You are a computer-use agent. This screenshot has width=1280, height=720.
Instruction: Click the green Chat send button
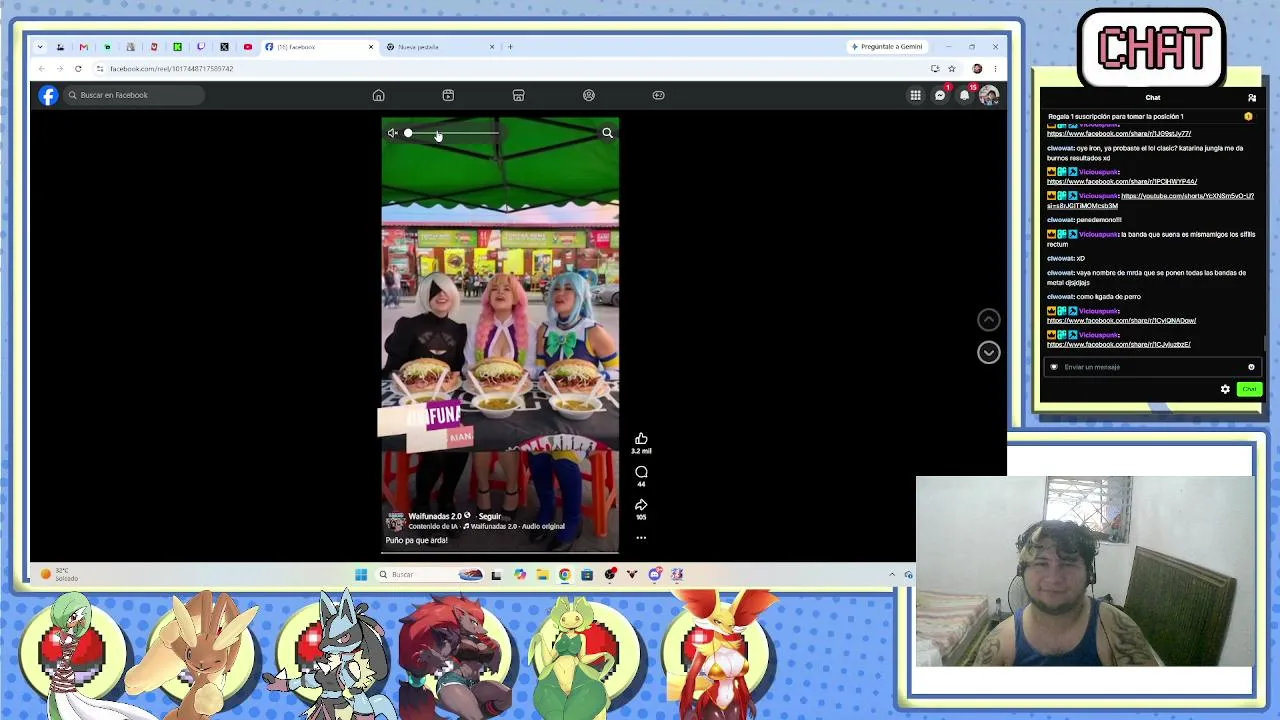coord(1249,389)
